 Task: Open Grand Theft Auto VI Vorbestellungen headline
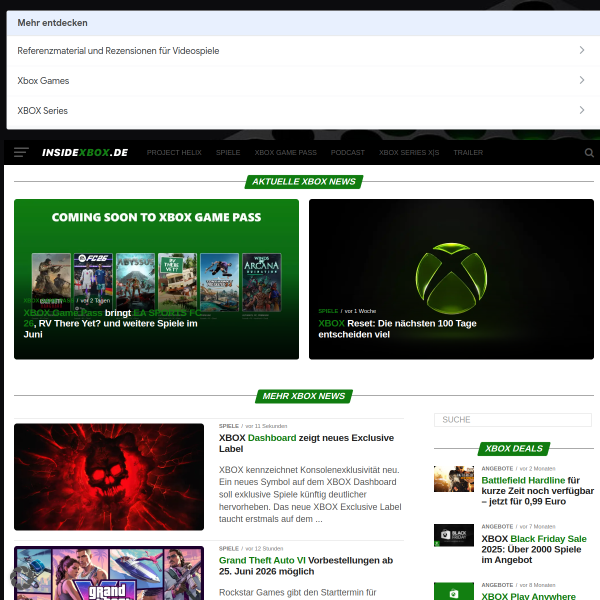pos(306,566)
